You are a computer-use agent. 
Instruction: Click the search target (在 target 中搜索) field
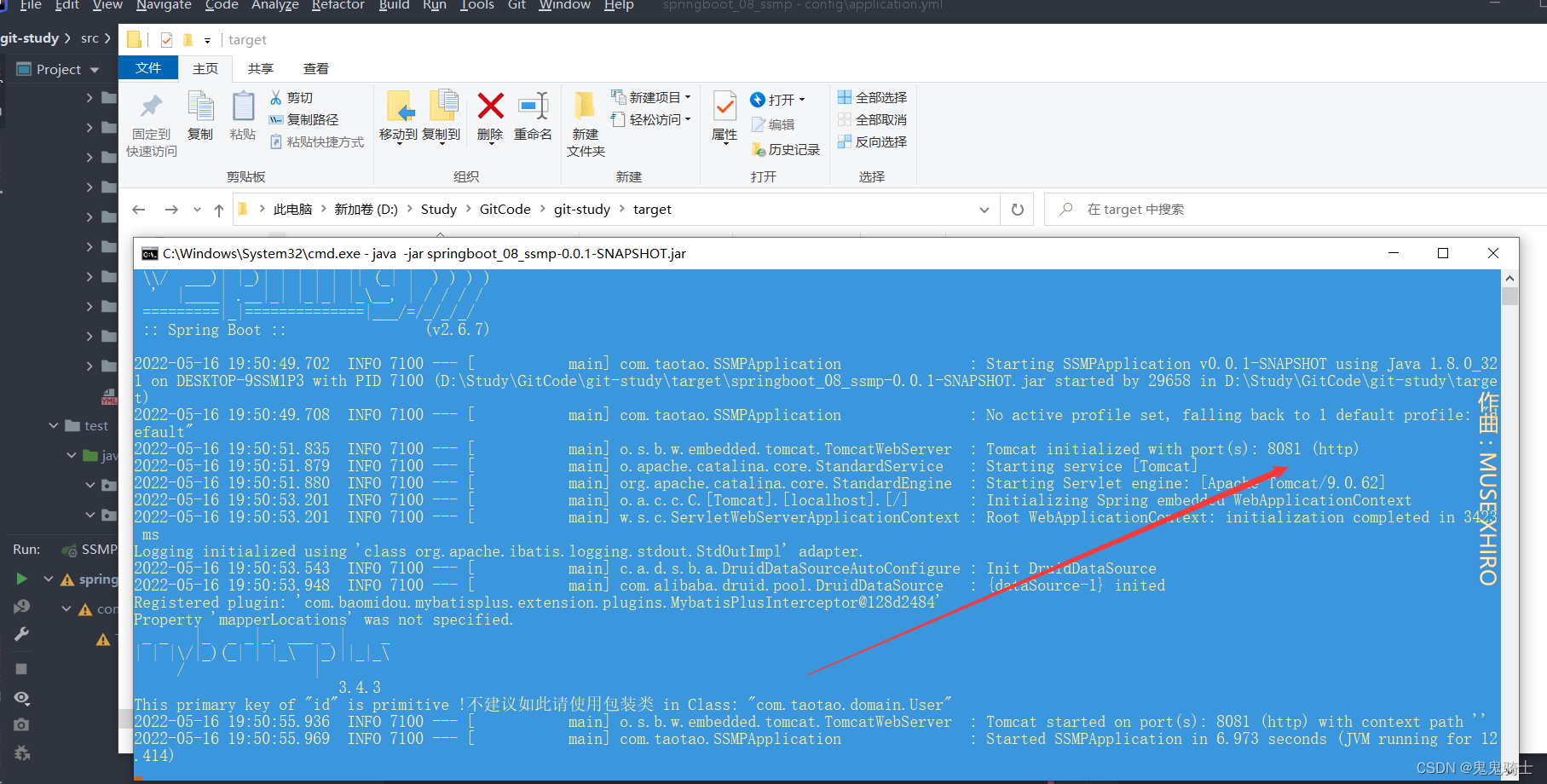click(1296, 210)
